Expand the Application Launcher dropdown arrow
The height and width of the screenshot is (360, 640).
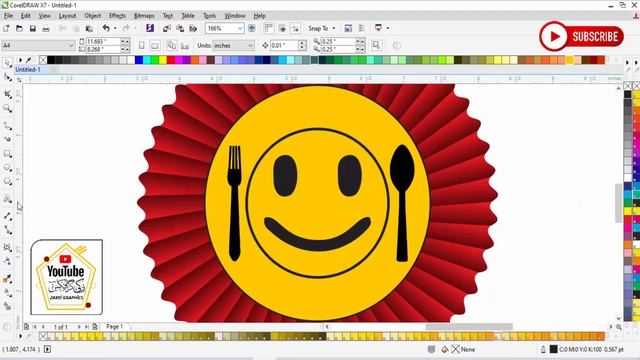click(387, 28)
